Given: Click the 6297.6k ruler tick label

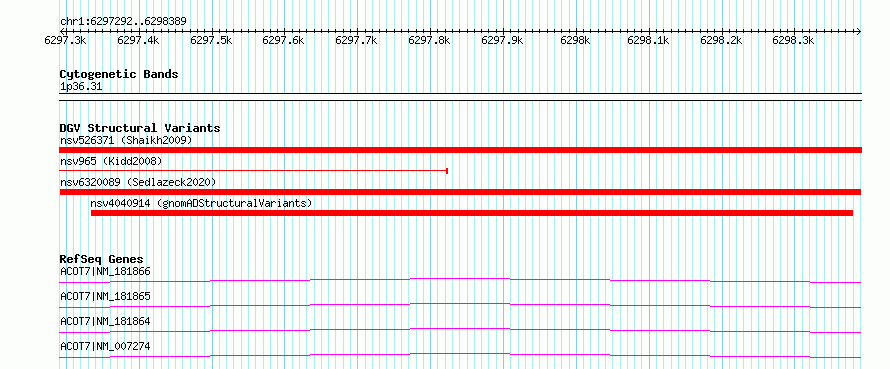Looking at the screenshot, I should tap(284, 40).
